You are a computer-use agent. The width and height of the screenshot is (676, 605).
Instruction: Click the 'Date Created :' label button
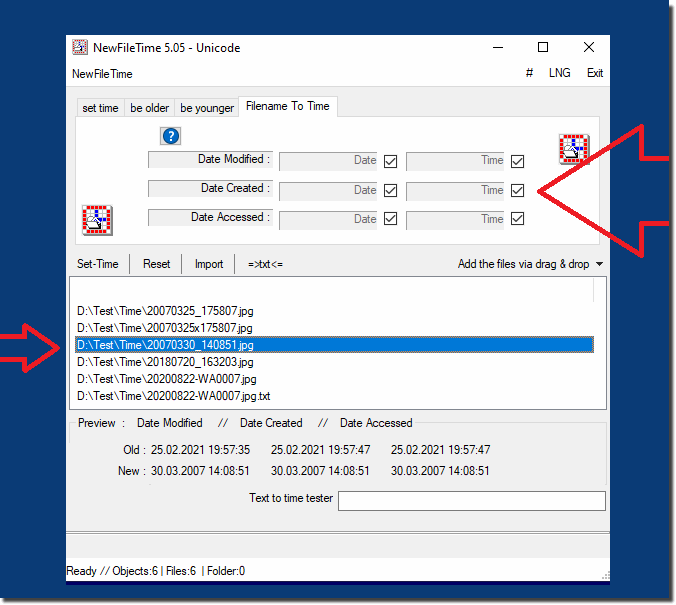[x=210, y=188]
